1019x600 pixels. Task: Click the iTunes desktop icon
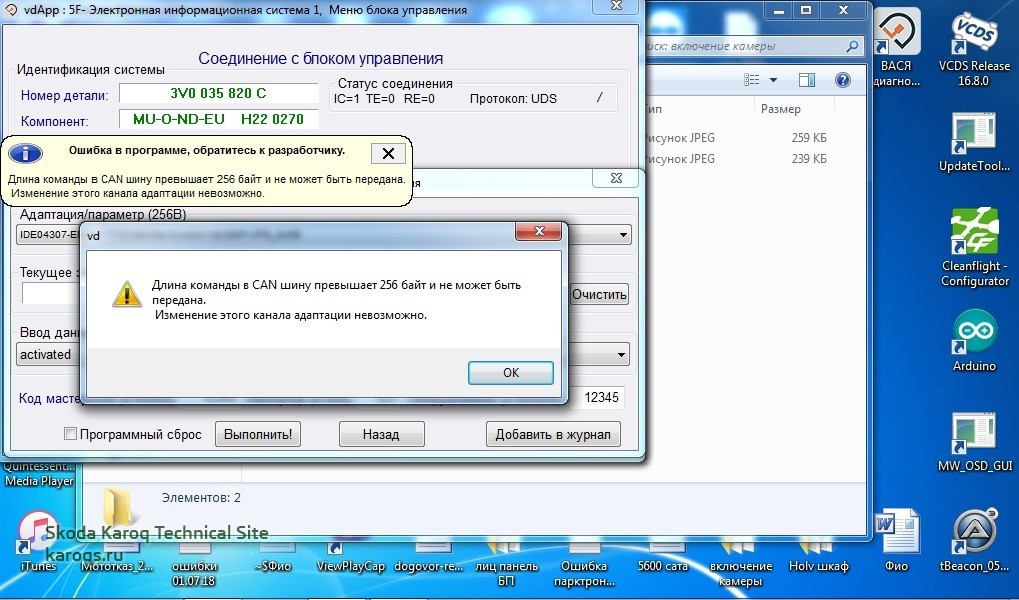click(38, 535)
